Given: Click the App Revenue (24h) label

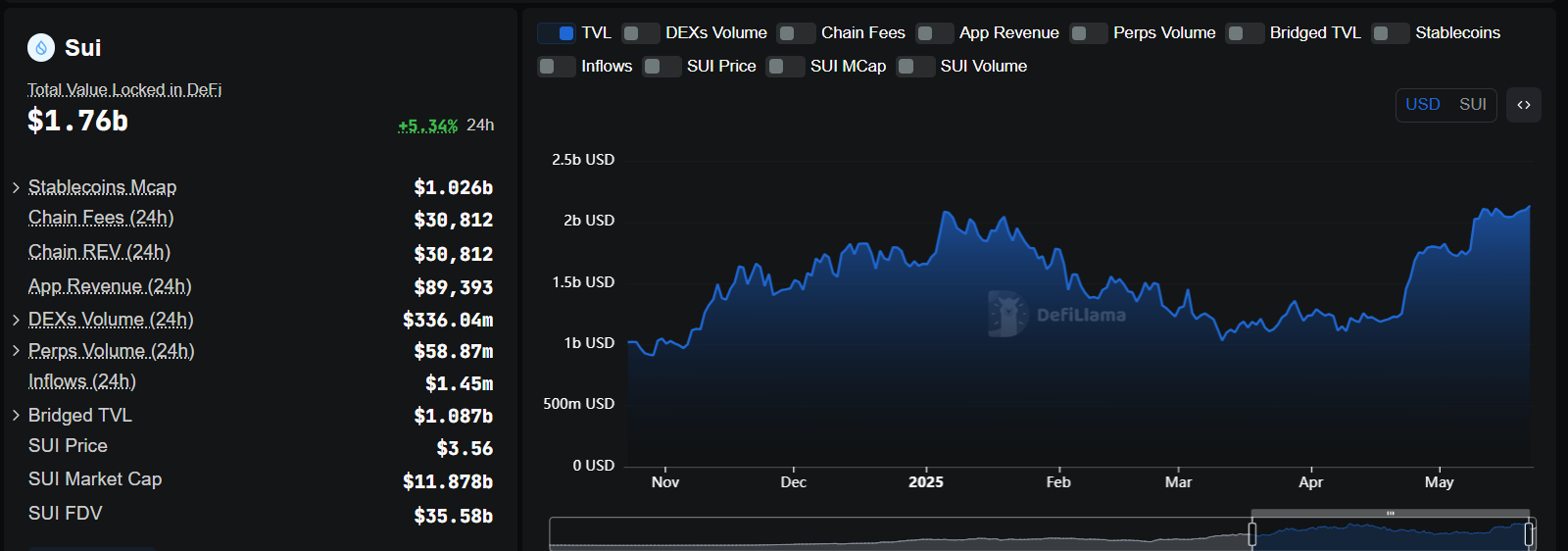Looking at the screenshot, I should pyautogui.click(x=110, y=286).
